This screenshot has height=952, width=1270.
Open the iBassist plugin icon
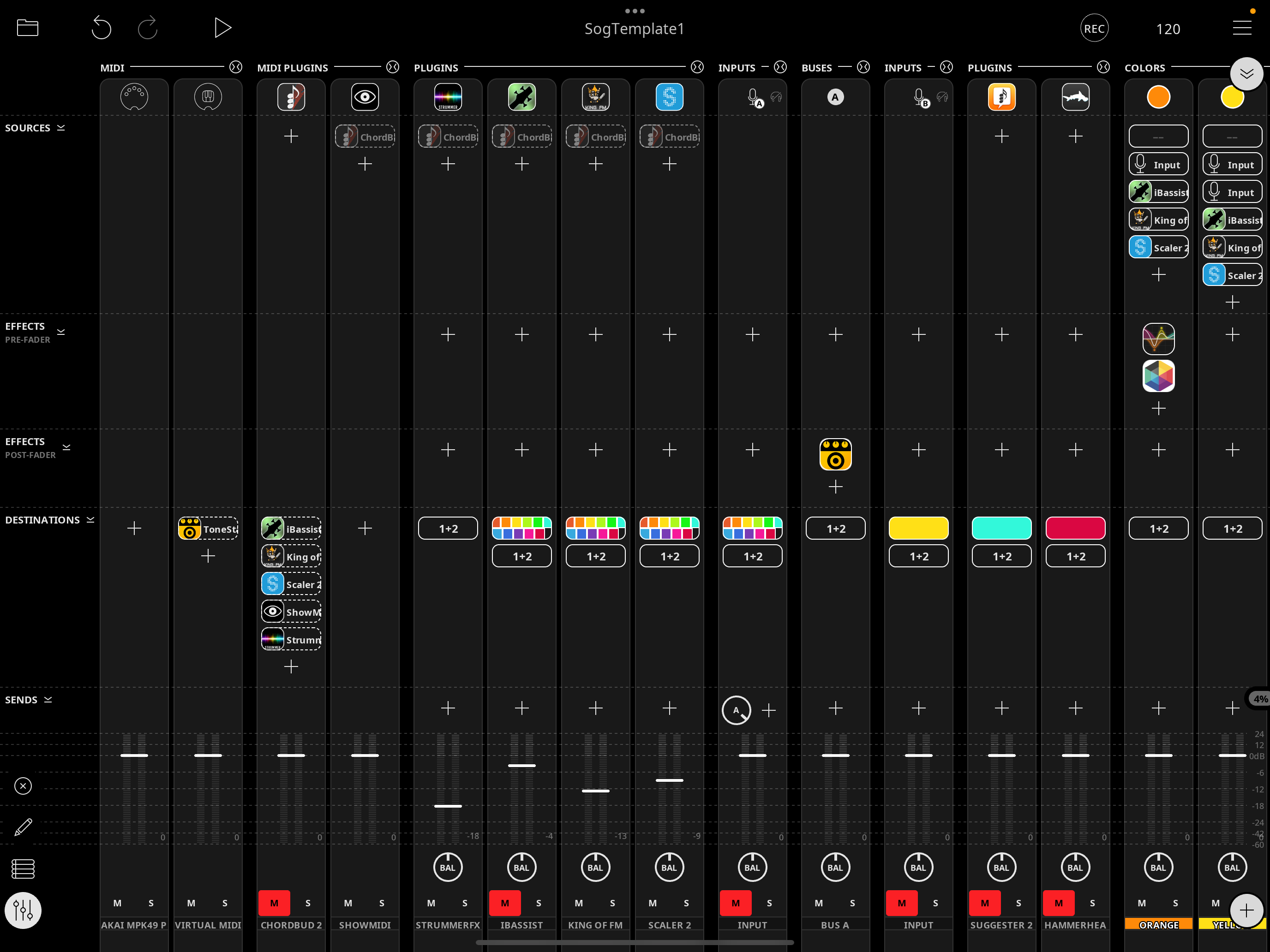click(522, 97)
